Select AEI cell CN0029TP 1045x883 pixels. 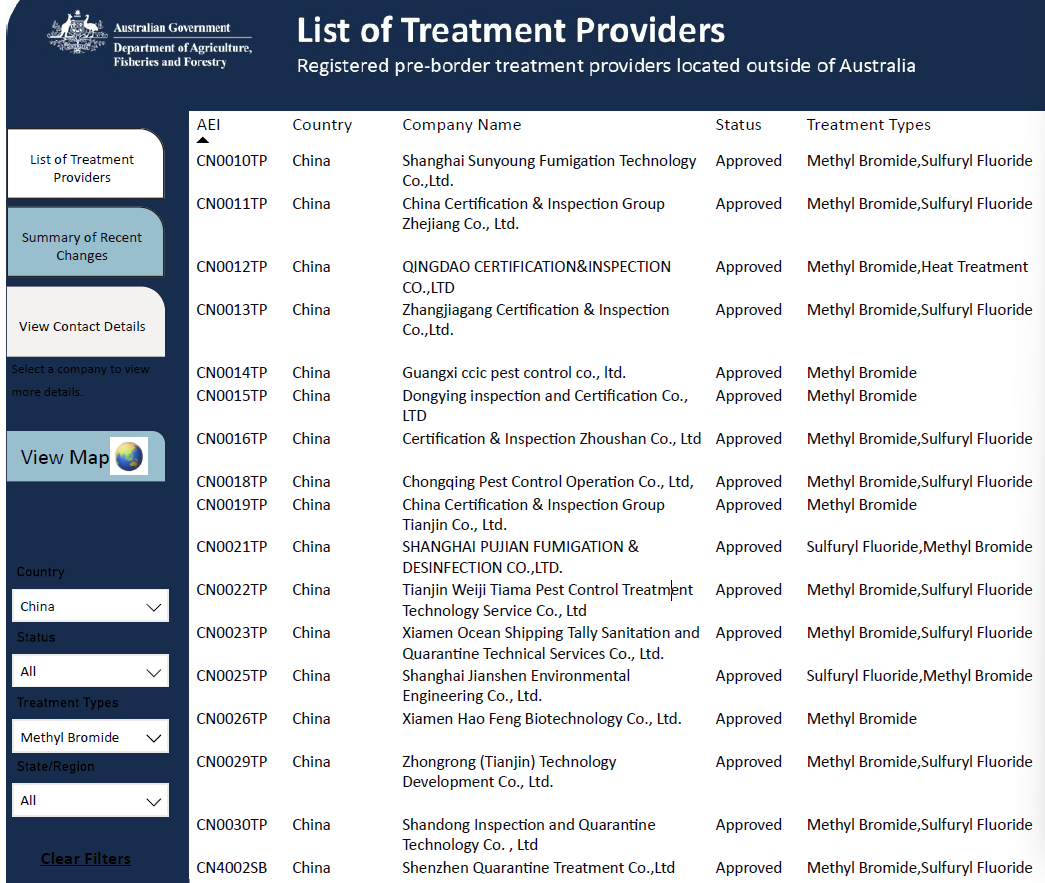point(232,762)
